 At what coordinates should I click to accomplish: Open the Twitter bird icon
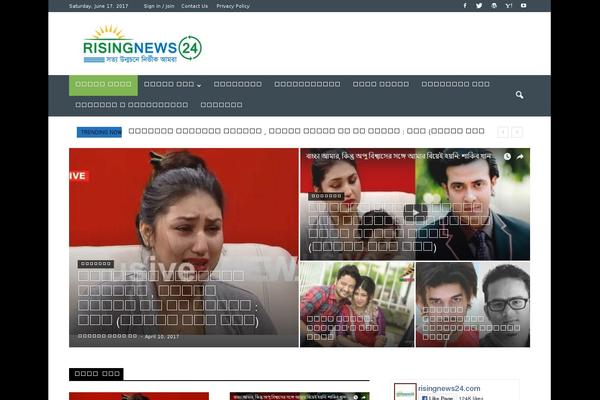(479, 6)
